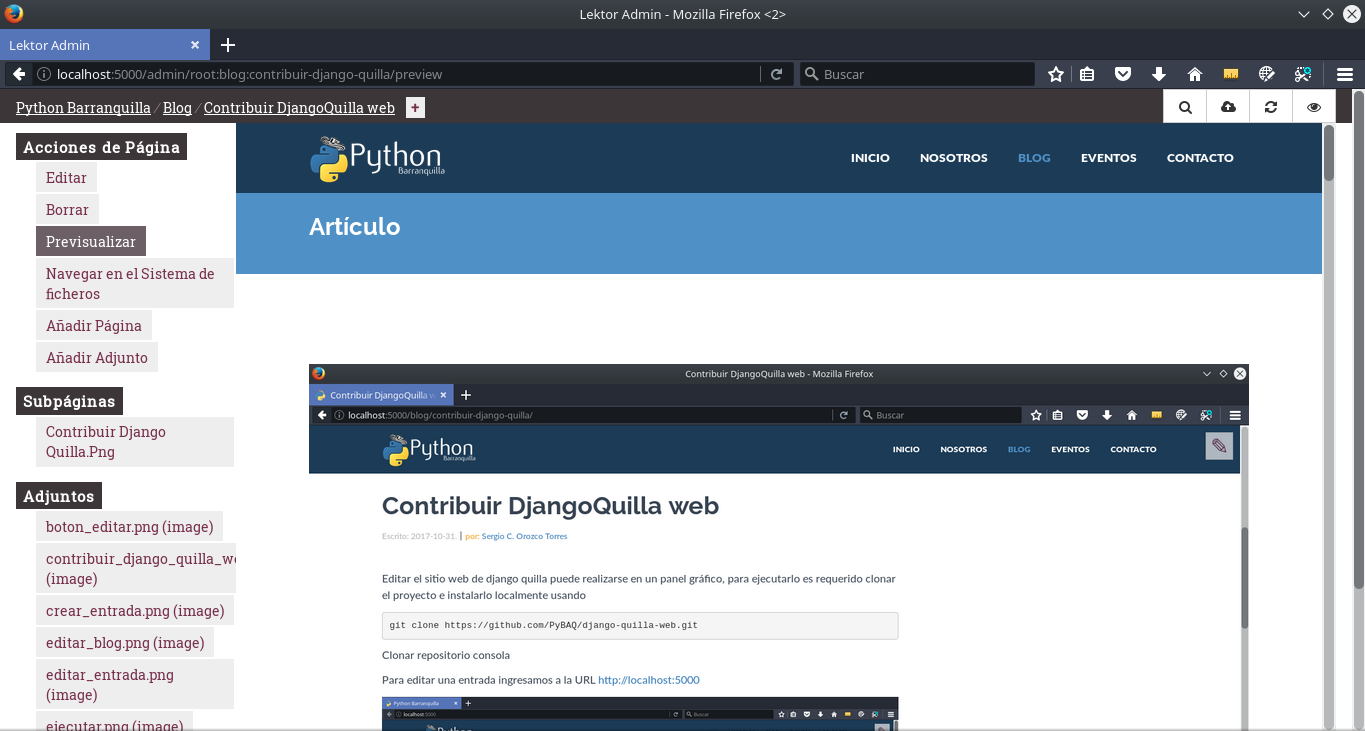Viewport: 1365px width, 731px height.
Task: Select Borrar in page actions
Action: click(x=67, y=210)
